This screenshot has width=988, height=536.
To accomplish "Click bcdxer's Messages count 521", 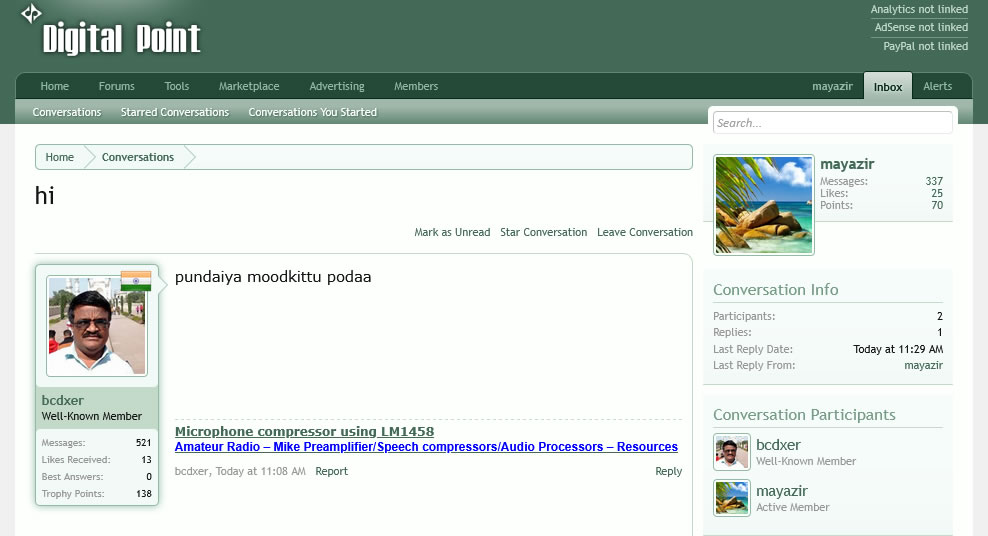I will click(144, 443).
